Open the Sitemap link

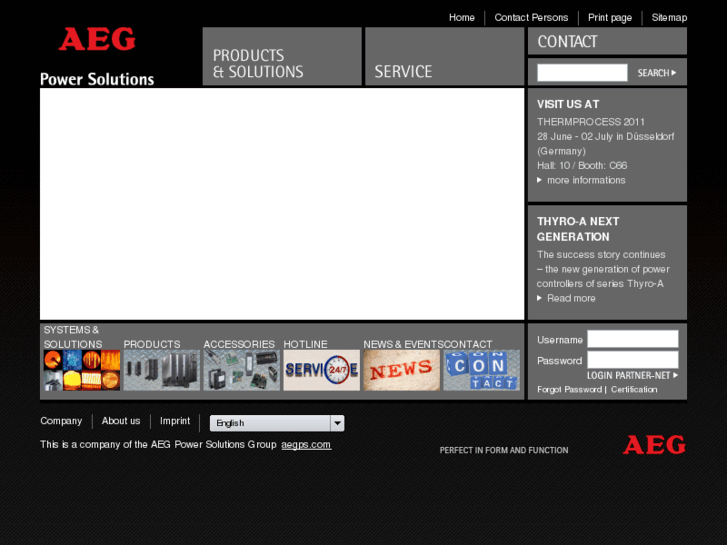pyautogui.click(x=669, y=18)
